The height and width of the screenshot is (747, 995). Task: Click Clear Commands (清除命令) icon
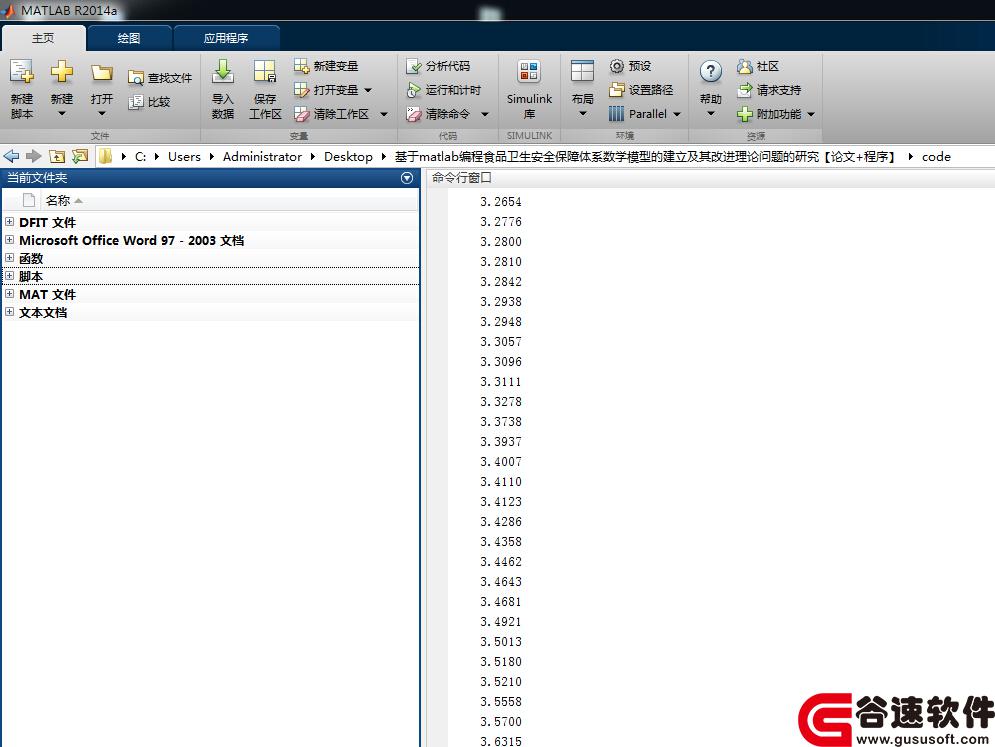(414, 114)
